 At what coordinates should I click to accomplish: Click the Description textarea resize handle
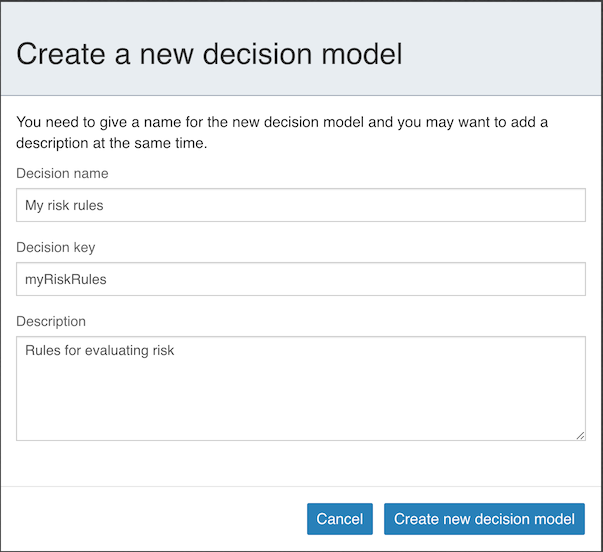(581, 436)
